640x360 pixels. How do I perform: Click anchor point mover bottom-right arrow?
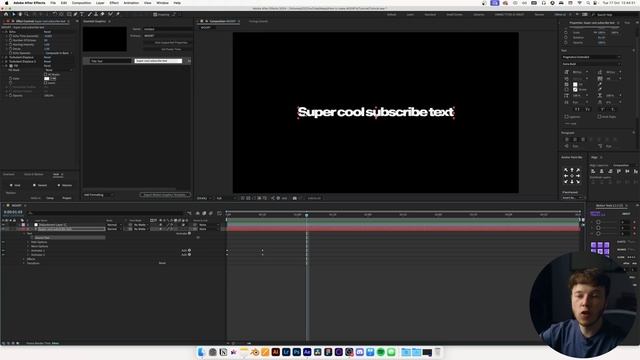pyautogui.click(x=578, y=181)
